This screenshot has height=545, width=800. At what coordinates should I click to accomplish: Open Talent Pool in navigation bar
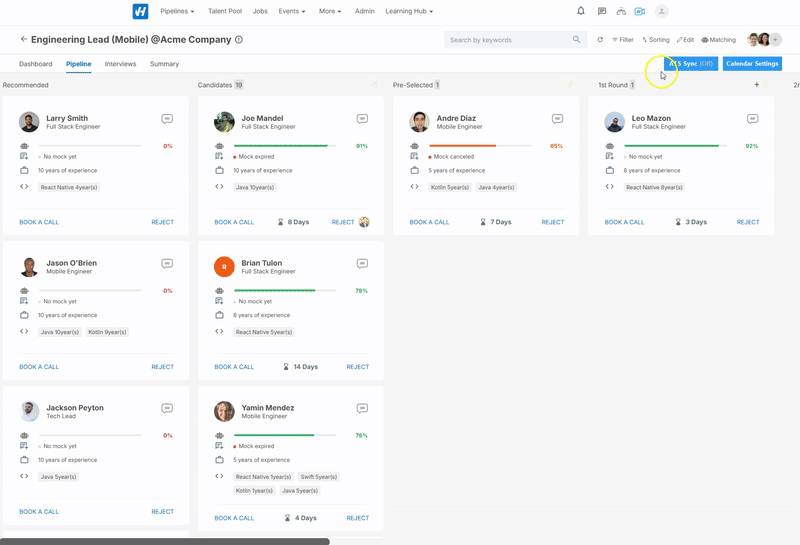224,11
